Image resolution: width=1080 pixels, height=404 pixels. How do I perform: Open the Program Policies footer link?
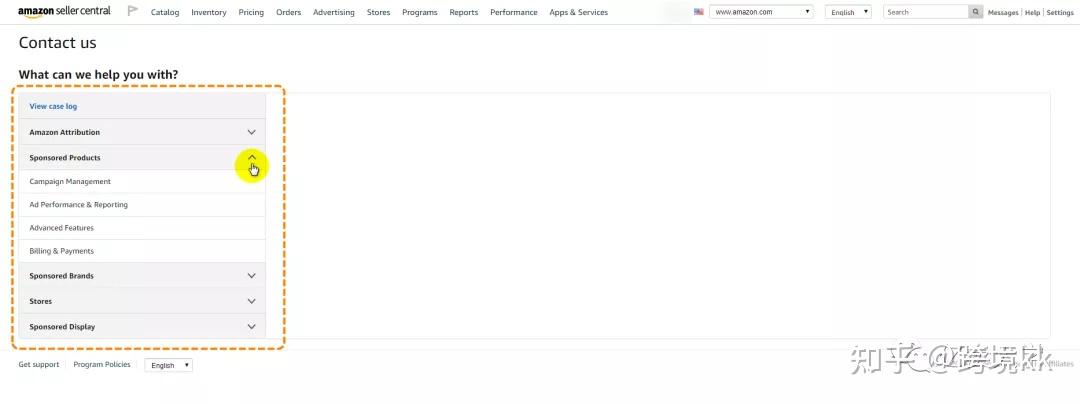[x=102, y=365]
